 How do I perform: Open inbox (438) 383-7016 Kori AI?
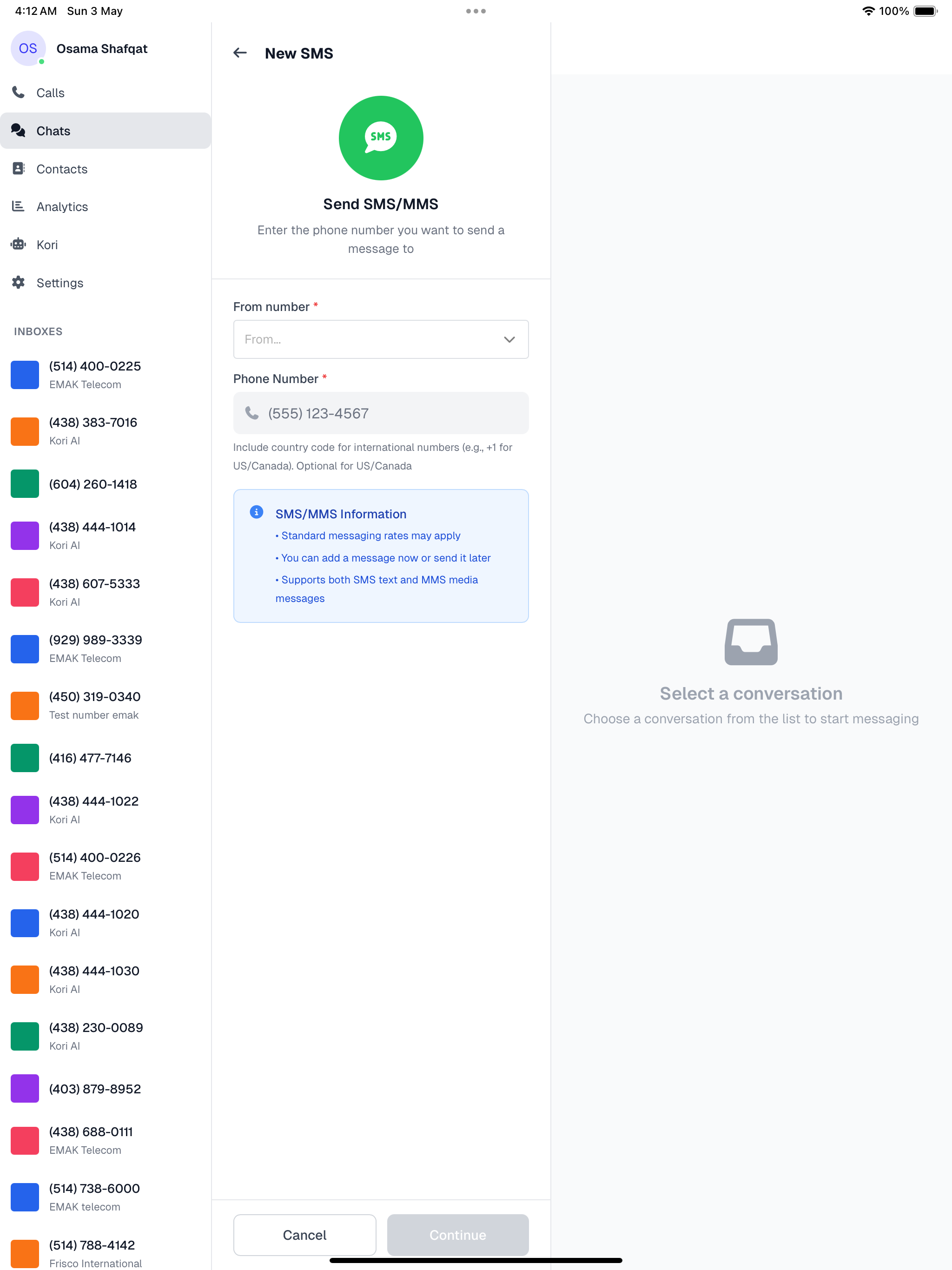pos(106,431)
